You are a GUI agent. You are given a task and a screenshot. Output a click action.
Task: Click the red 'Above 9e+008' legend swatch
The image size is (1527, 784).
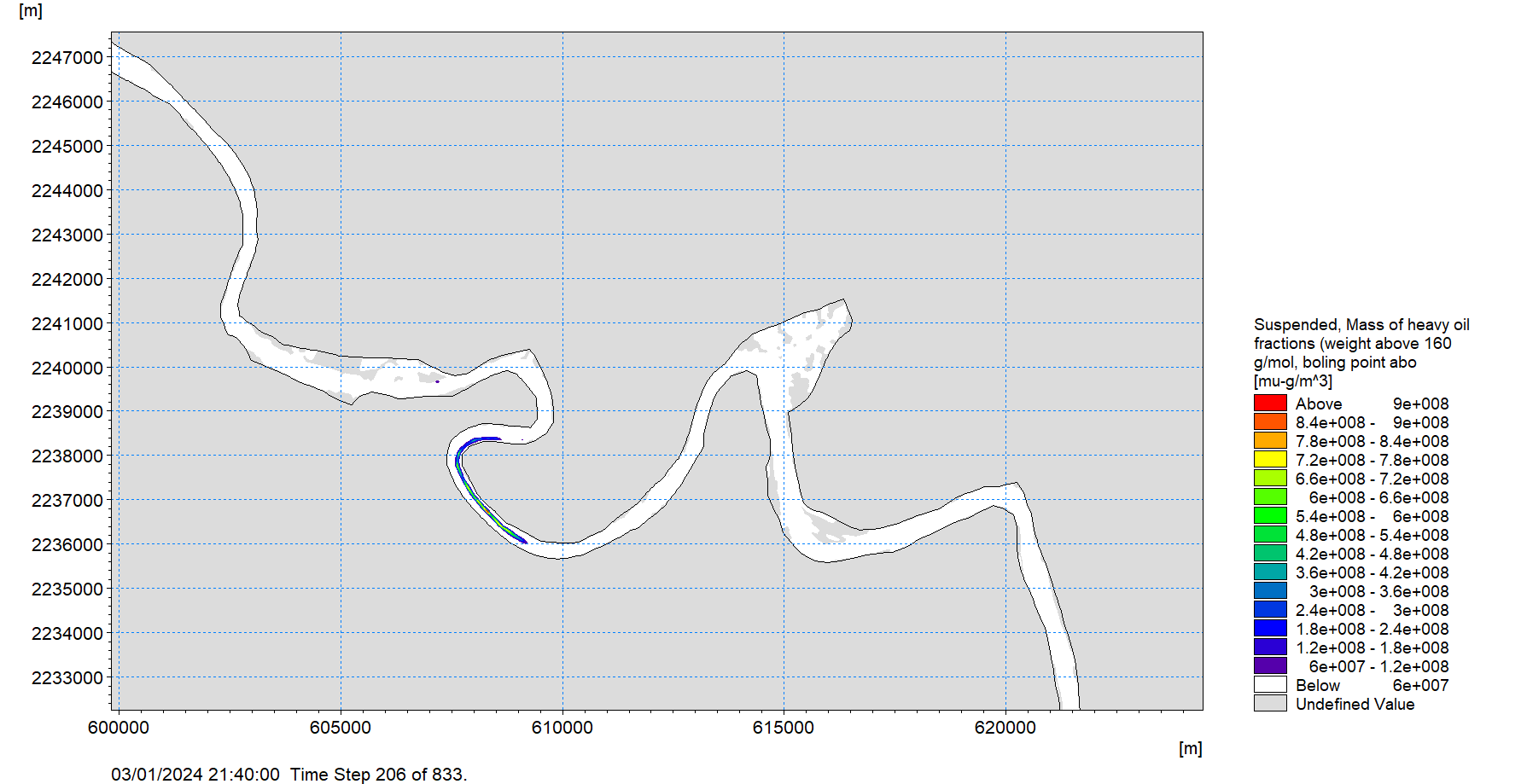click(x=1270, y=404)
